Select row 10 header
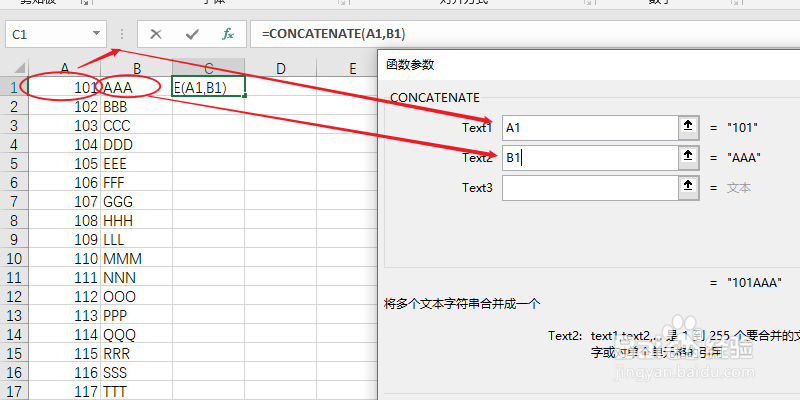Image resolution: width=800 pixels, height=400 pixels. [14, 258]
